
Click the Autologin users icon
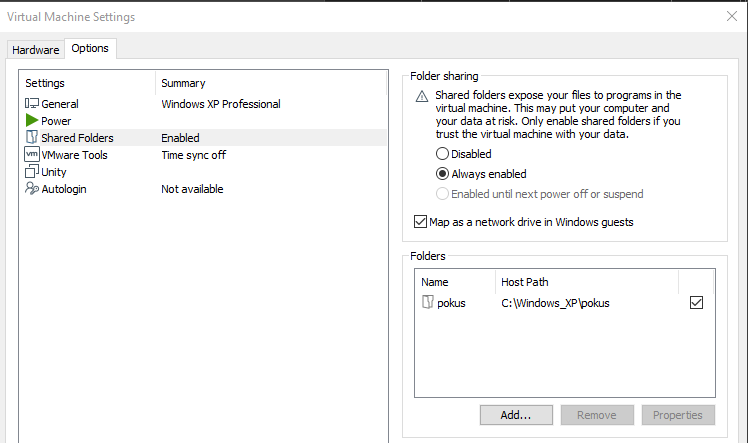pos(32,189)
